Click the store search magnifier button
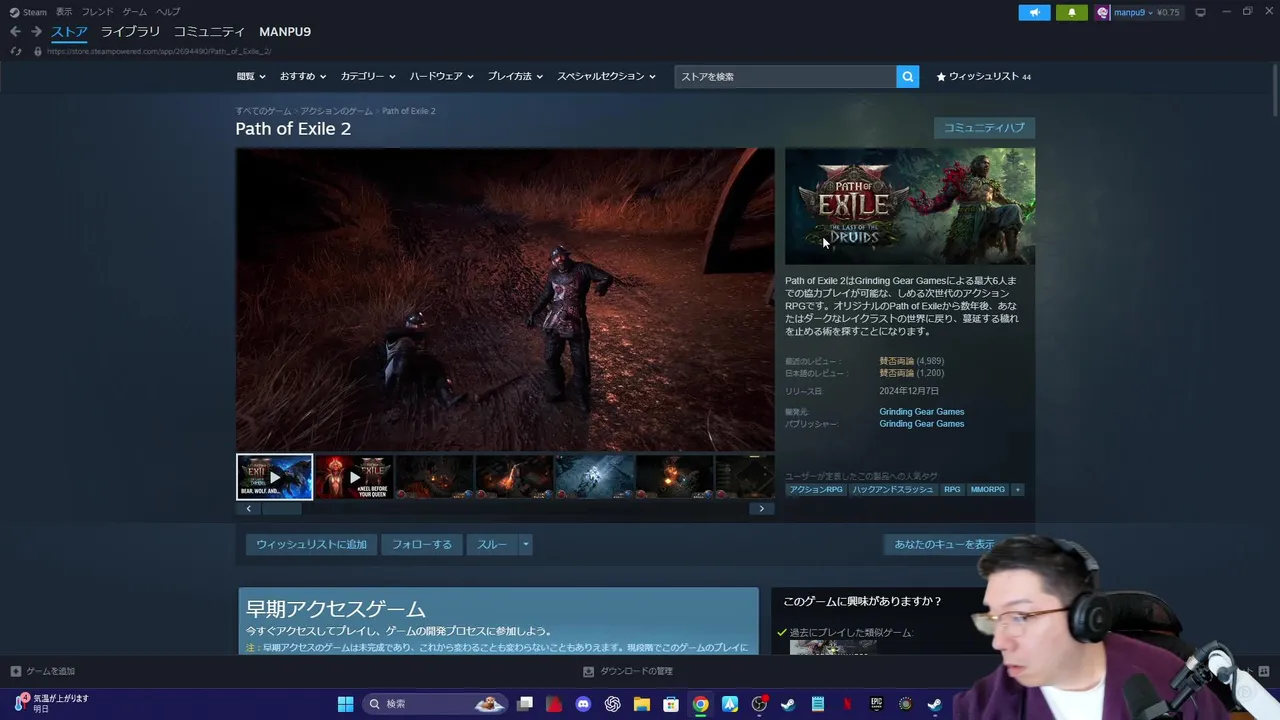The height and width of the screenshot is (720, 1280). tap(907, 76)
